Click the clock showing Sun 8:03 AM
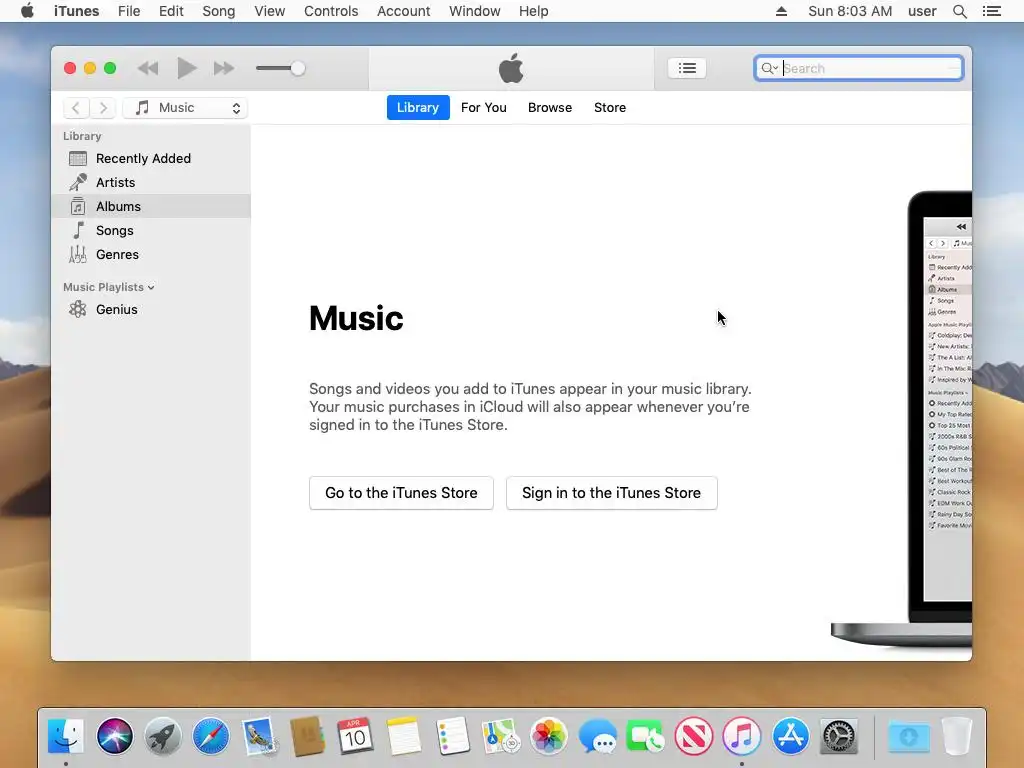The width and height of the screenshot is (1024, 768). pyautogui.click(x=850, y=11)
